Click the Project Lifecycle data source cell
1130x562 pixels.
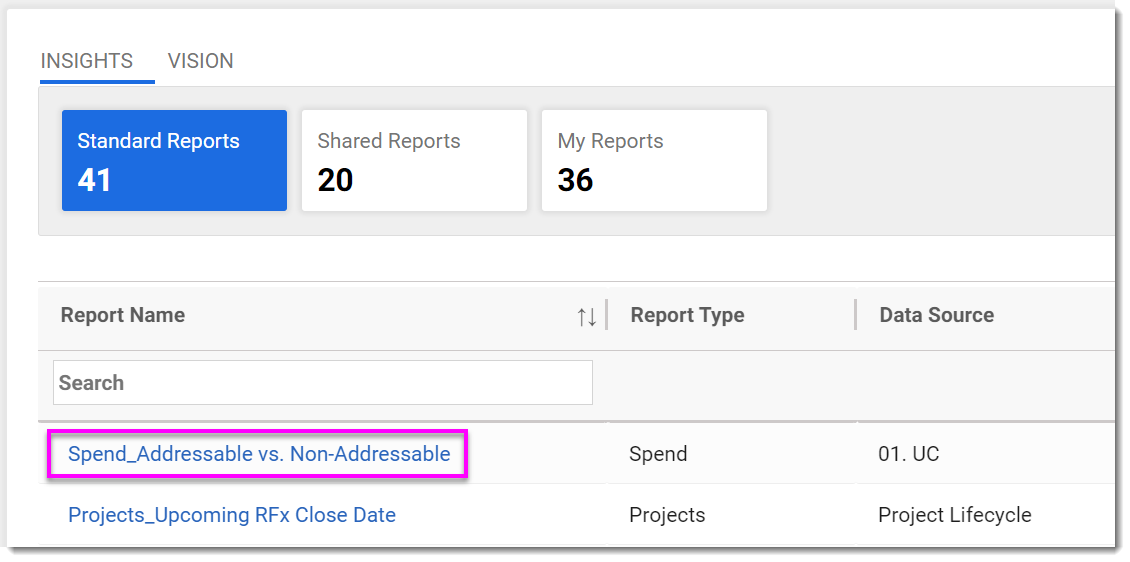coord(954,515)
